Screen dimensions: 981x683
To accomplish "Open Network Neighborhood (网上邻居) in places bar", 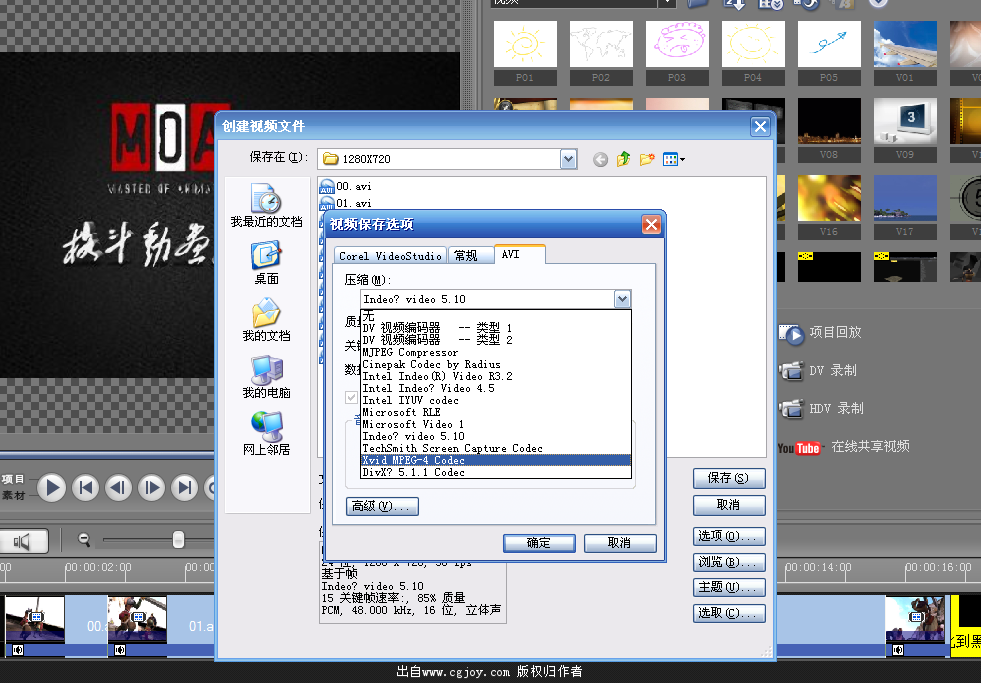I will (x=267, y=433).
